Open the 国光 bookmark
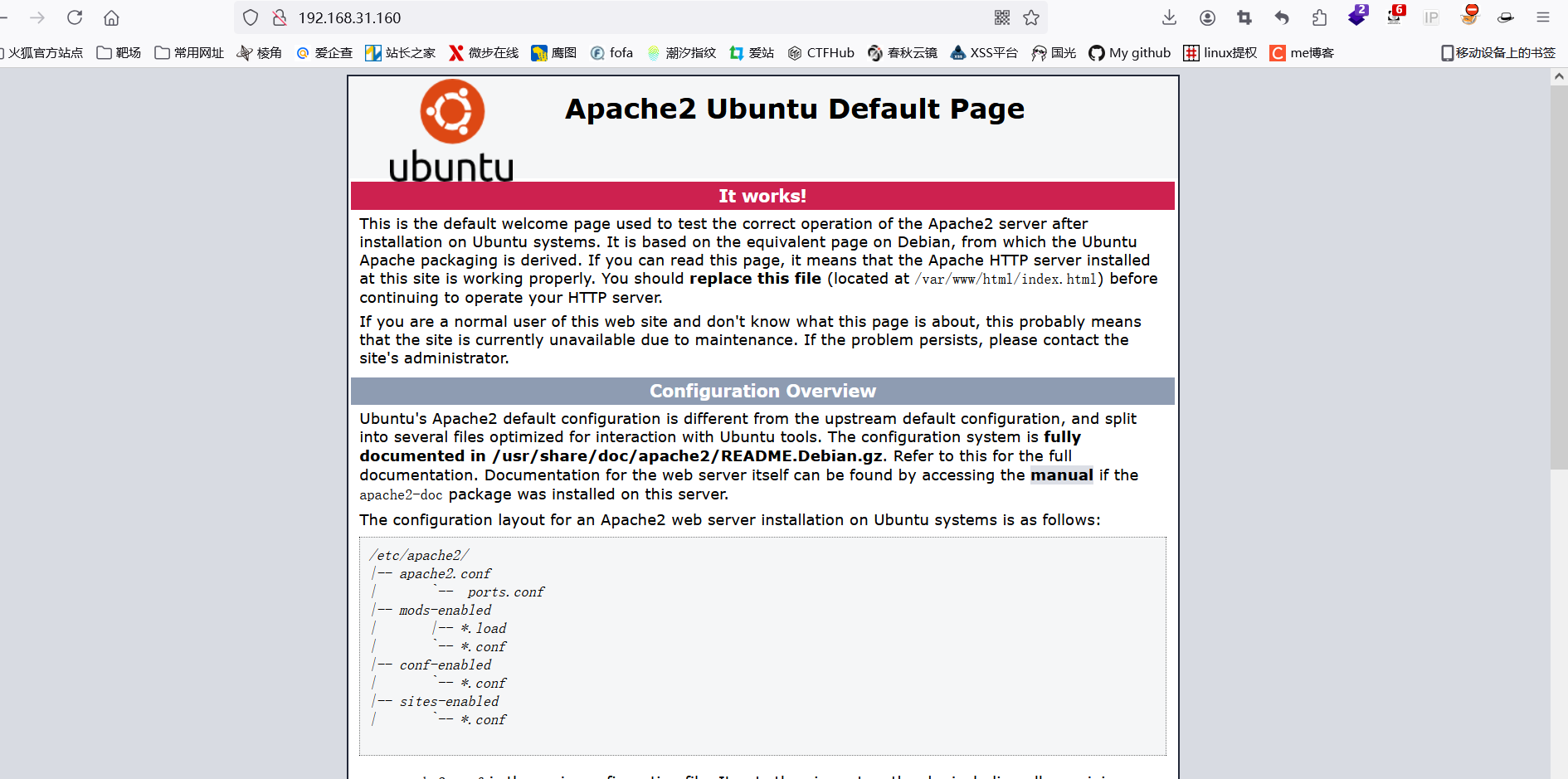 pos(1054,53)
